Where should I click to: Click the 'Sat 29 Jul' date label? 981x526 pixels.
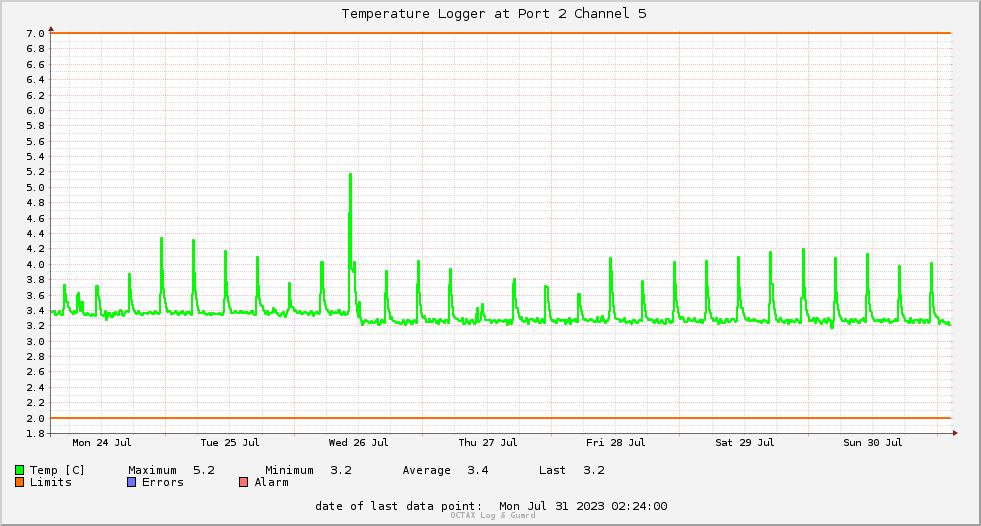tap(745, 443)
